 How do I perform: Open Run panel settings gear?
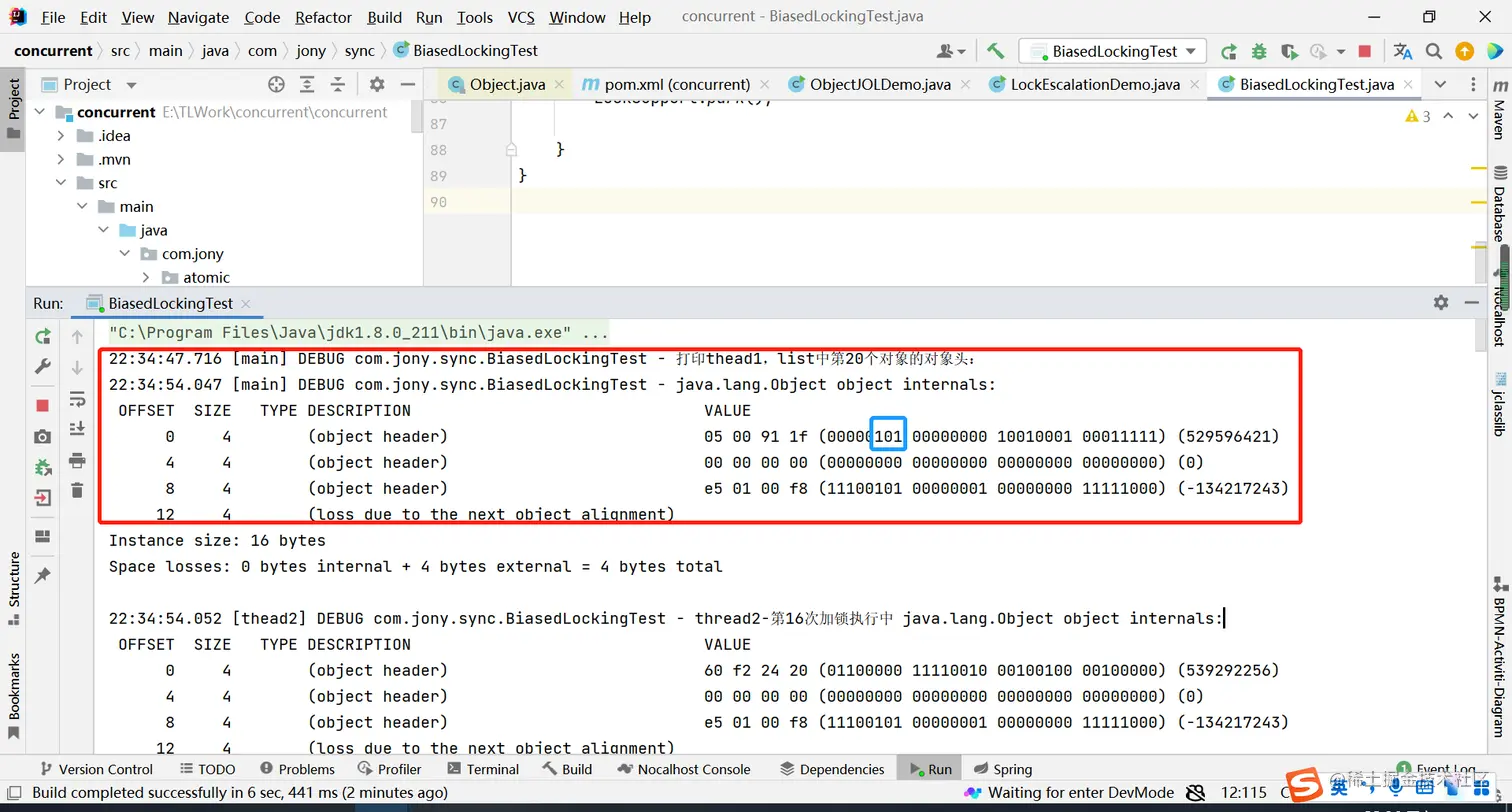(x=1441, y=302)
